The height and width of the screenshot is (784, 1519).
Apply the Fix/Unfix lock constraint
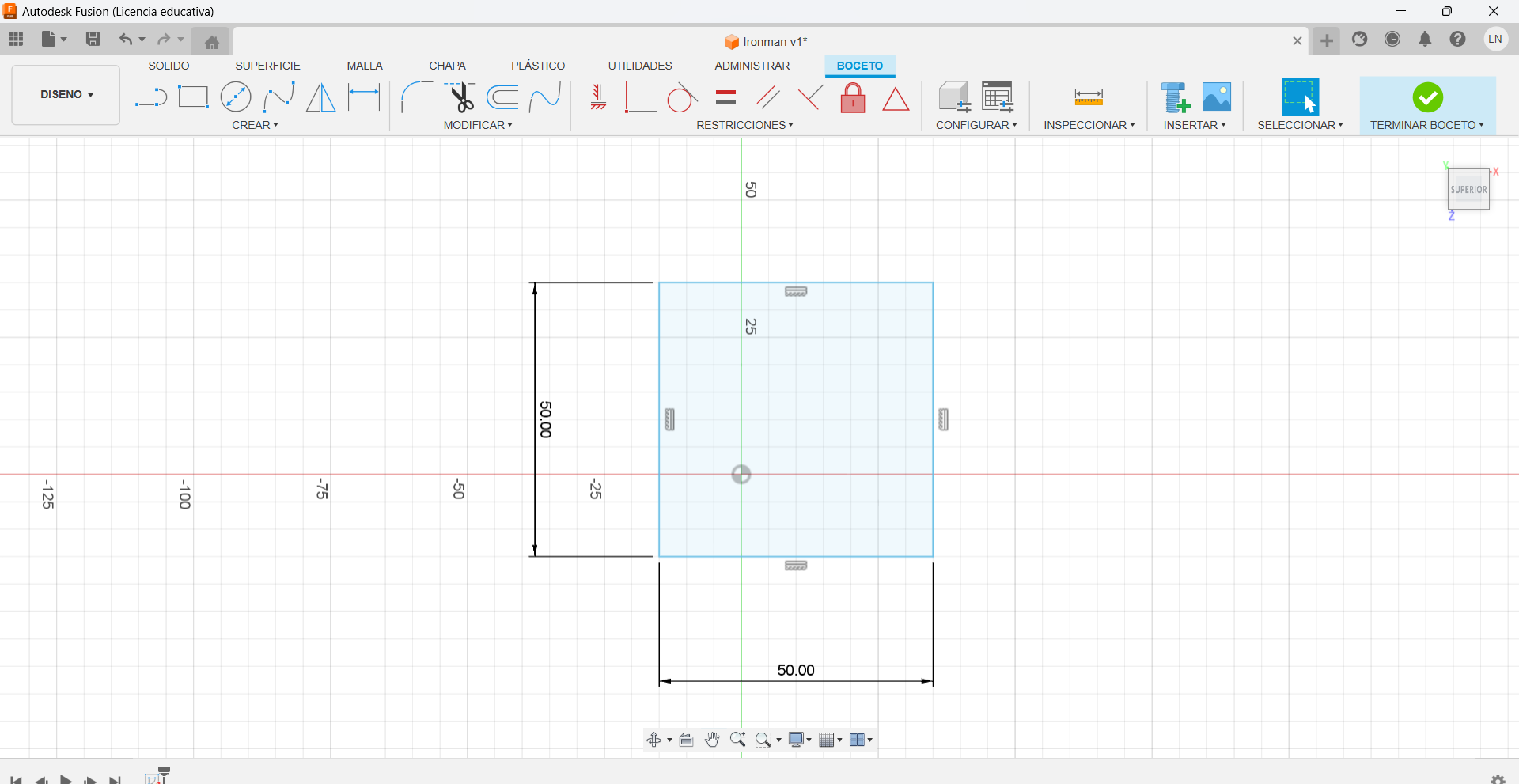point(853,97)
